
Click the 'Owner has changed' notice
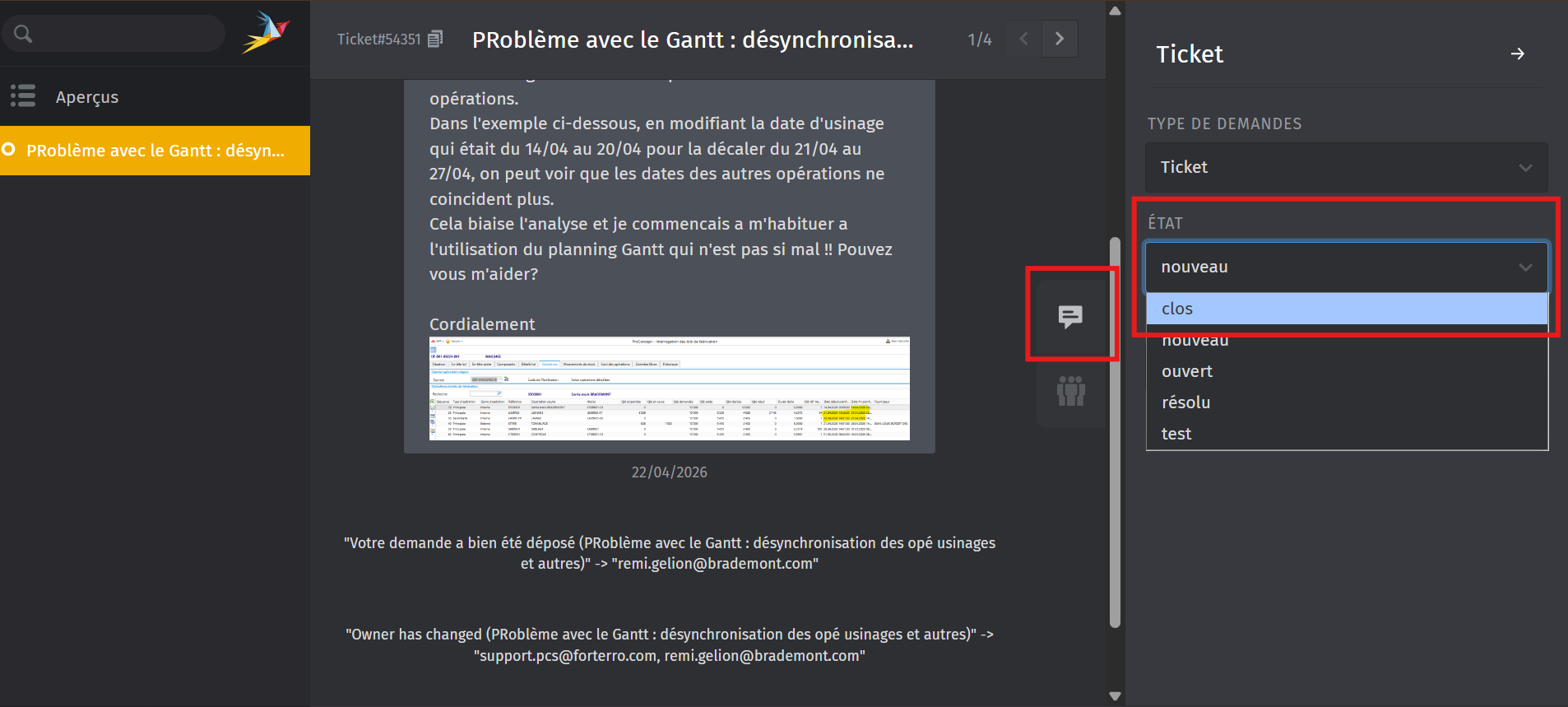pyautogui.click(x=670, y=645)
